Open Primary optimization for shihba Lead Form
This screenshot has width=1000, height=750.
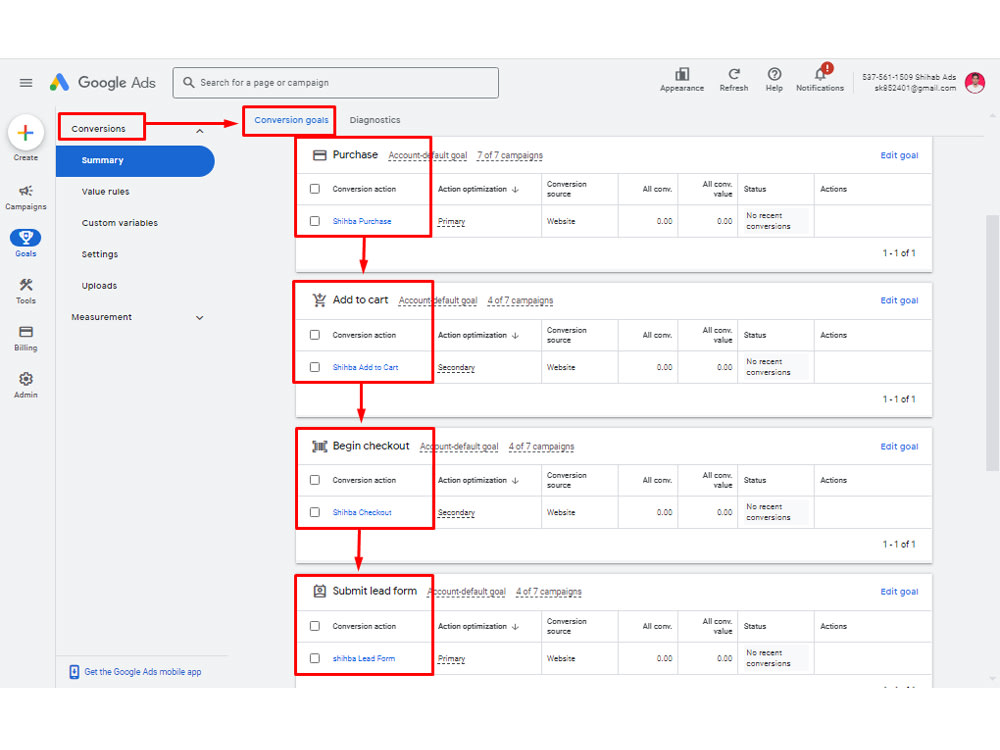(x=452, y=659)
